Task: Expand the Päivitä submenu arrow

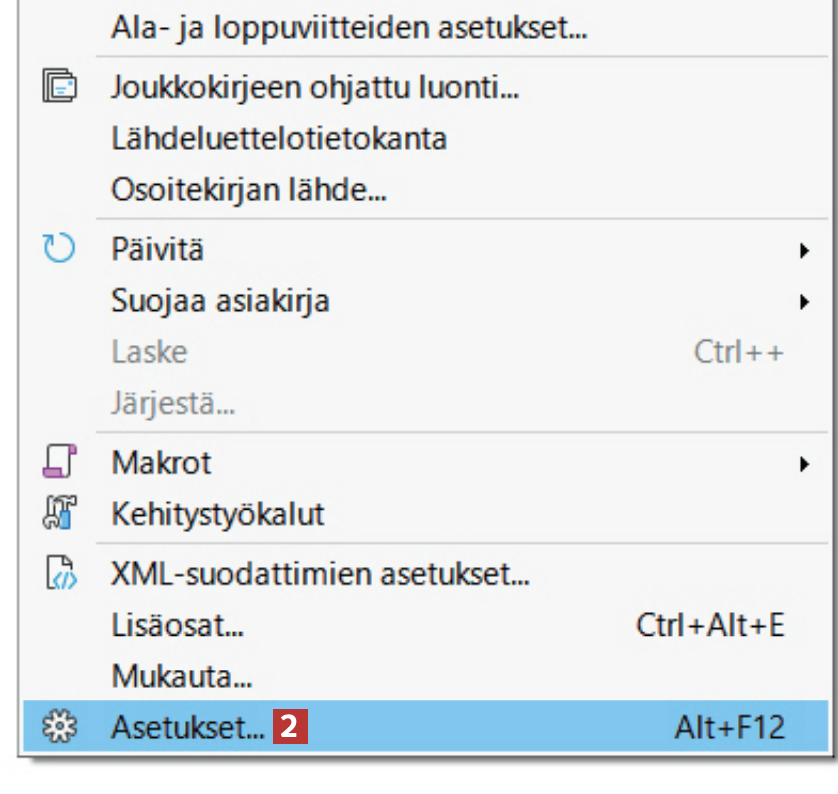Action: click(803, 250)
